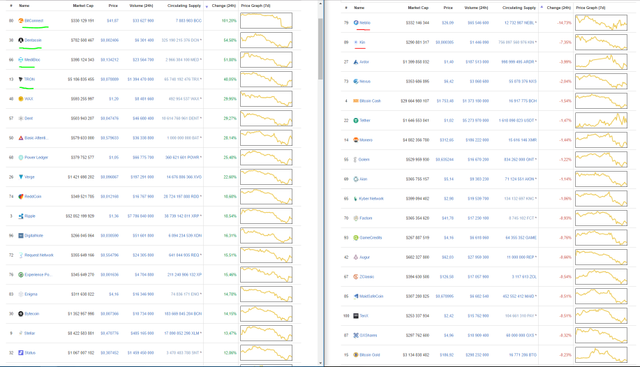Open Neblio 7d price graph thumbnail
Screen dimensions: 640x367
pos(601,23)
